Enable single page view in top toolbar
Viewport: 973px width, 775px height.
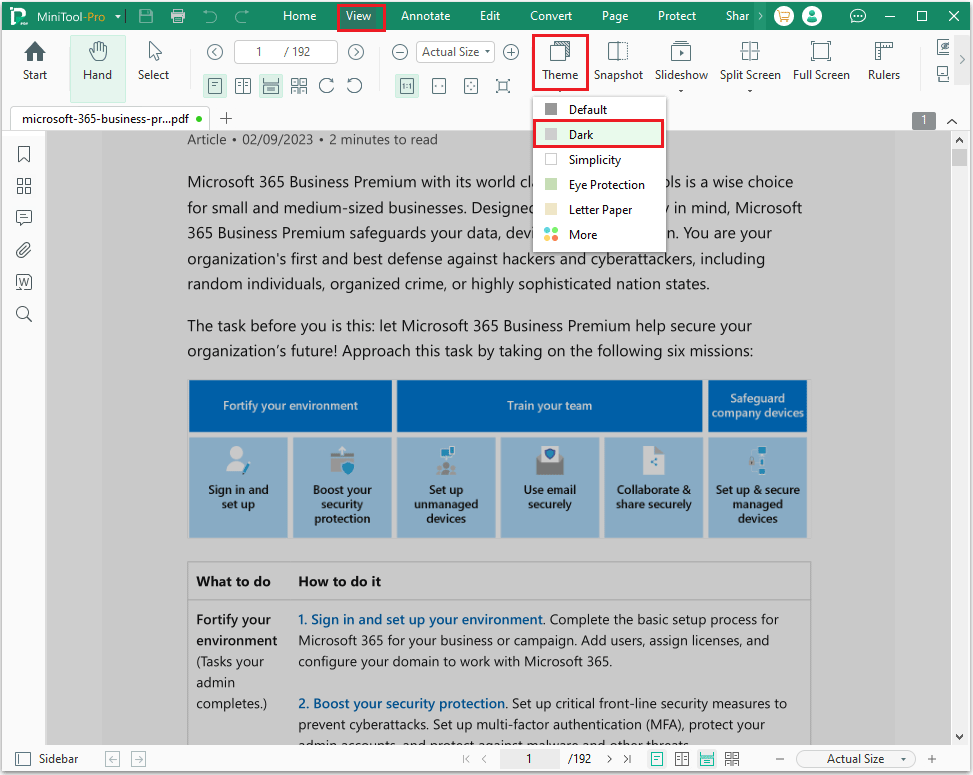[x=215, y=86]
